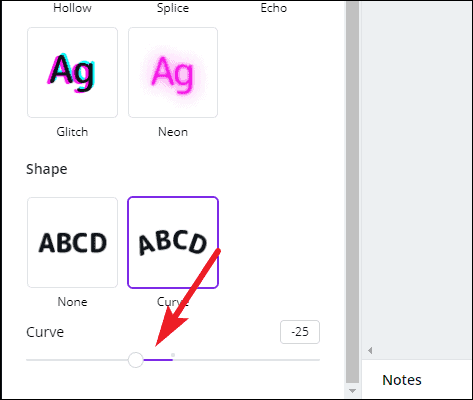Click the left end of curve slider track
Image resolution: width=473 pixels, height=400 pixels.
tap(28, 360)
